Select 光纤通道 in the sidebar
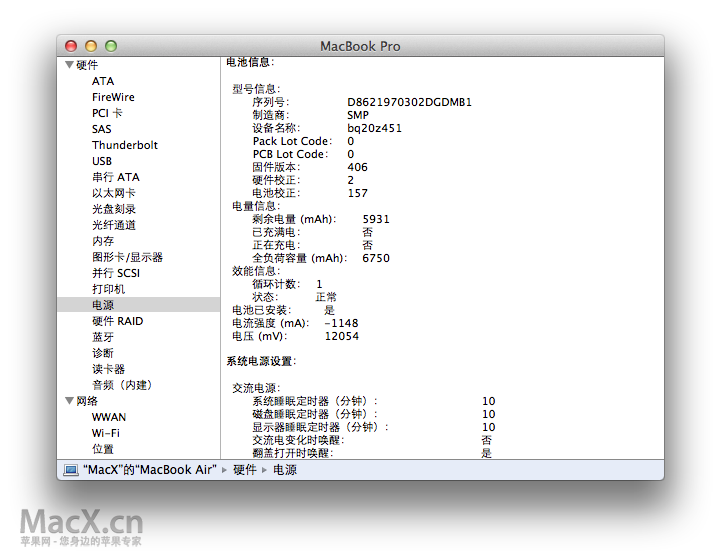 [x=114, y=225]
